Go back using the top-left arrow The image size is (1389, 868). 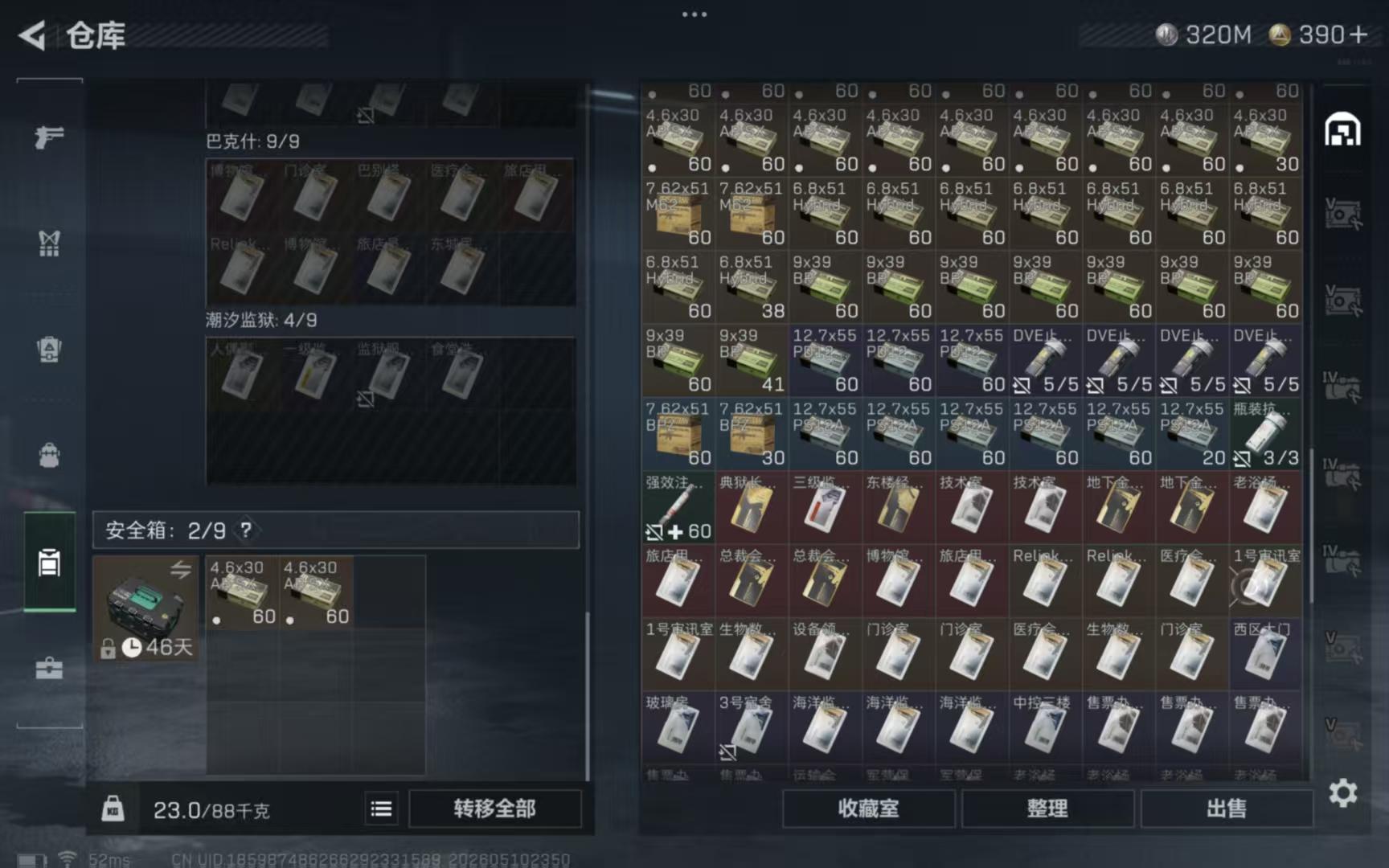(x=32, y=35)
